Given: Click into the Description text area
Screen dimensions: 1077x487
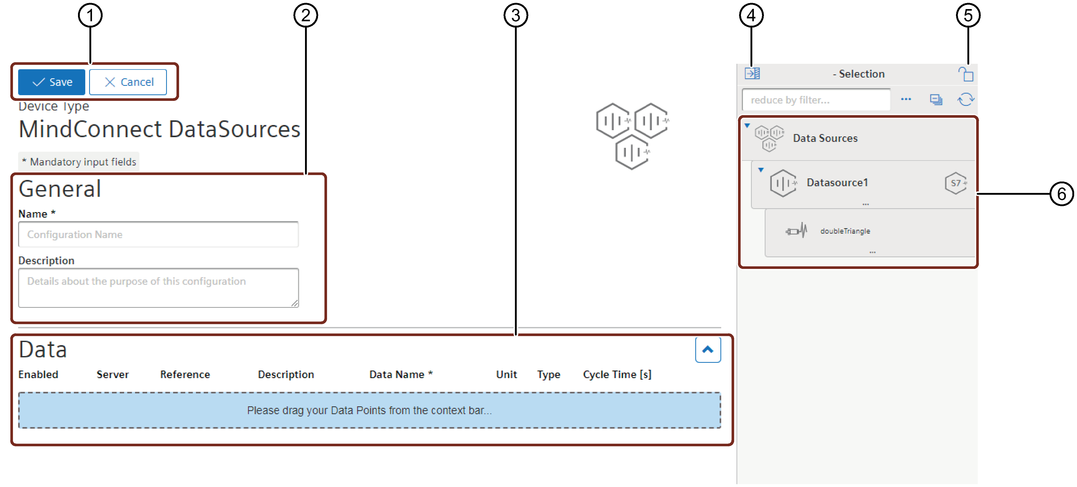Looking at the screenshot, I should 159,287.
